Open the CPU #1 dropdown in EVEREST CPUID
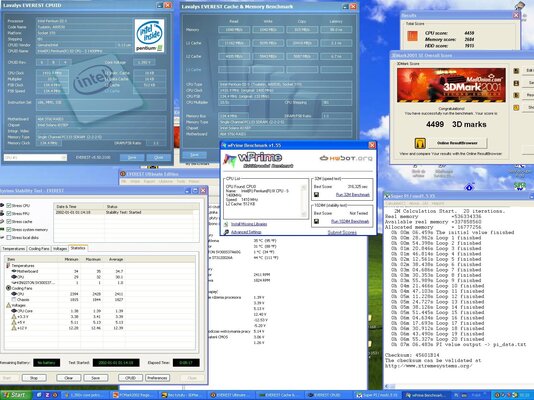 35,158
